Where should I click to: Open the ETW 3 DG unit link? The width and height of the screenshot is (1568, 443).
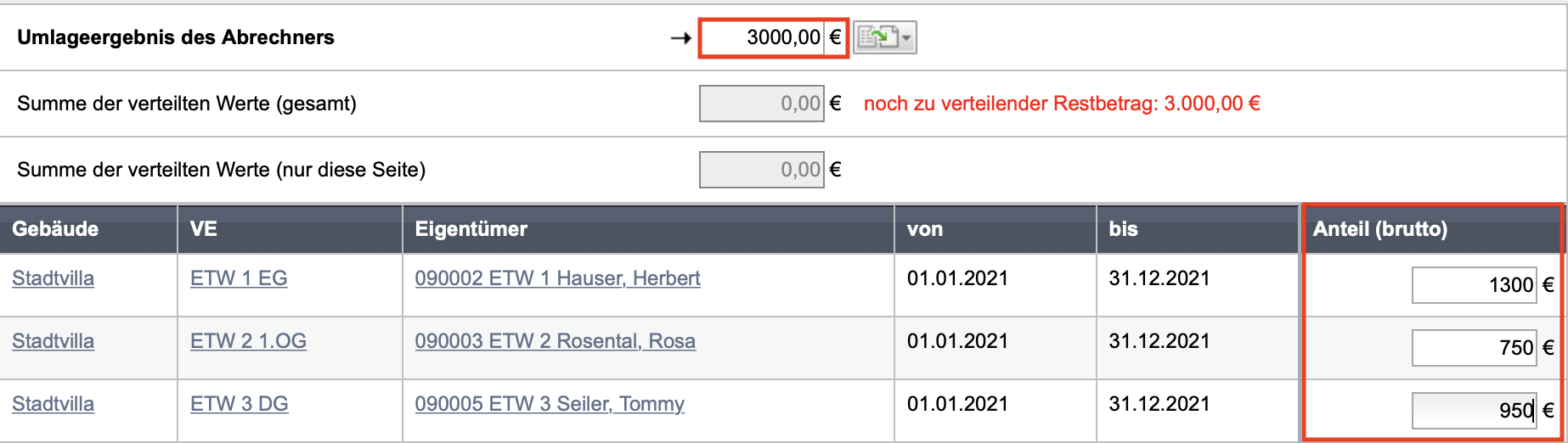pyautogui.click(x=239, y=404)
